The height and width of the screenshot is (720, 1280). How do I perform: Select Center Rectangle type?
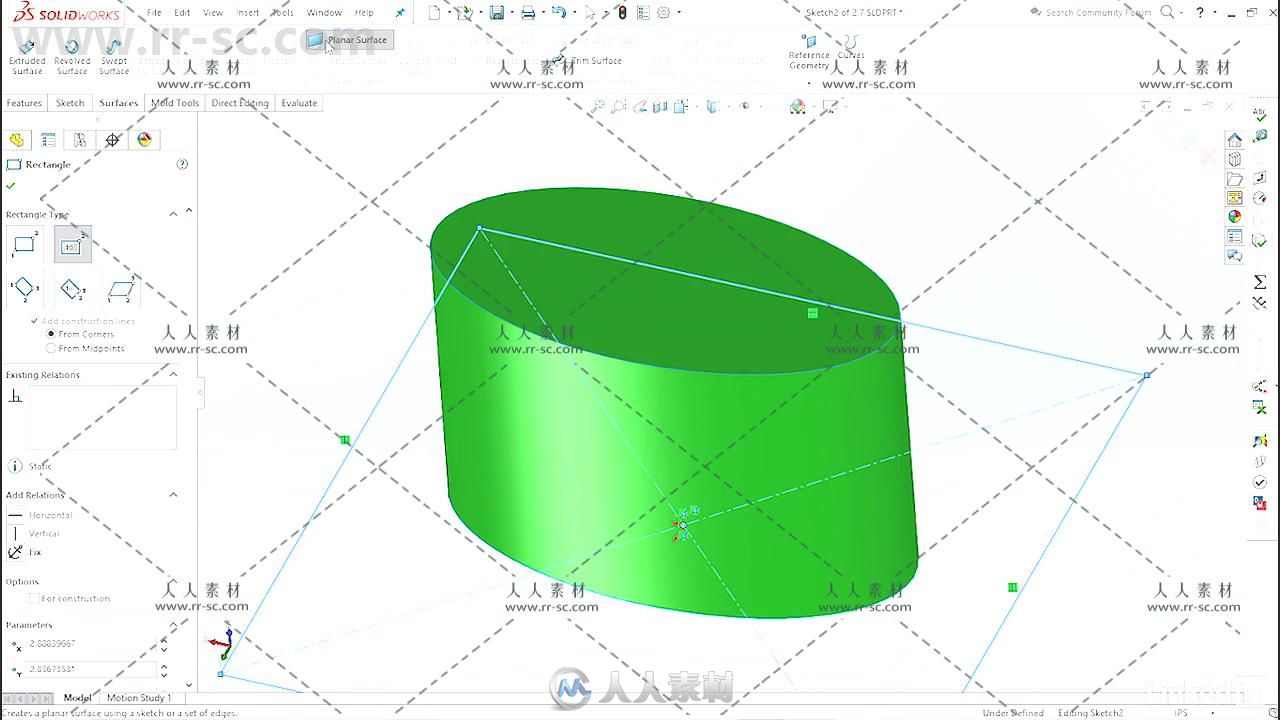tap(72, 245)
